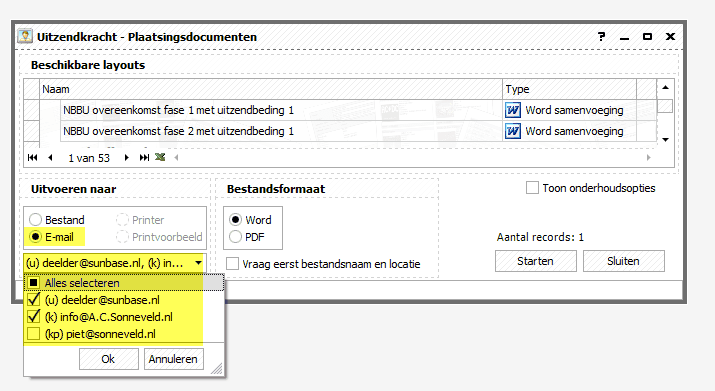Click Word icon in fase 2 row
715x391 pixels.
513,131
